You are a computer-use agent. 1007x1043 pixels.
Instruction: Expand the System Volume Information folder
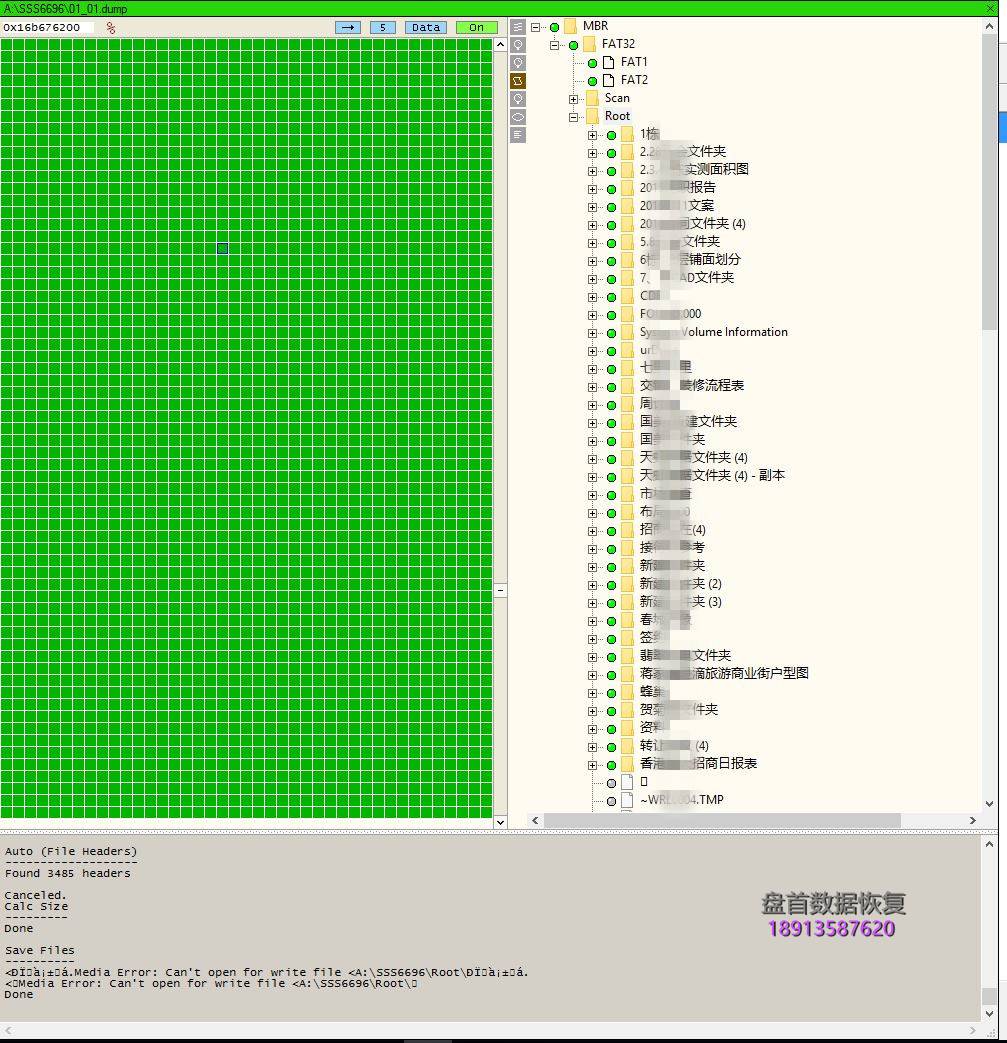point(592,333)
